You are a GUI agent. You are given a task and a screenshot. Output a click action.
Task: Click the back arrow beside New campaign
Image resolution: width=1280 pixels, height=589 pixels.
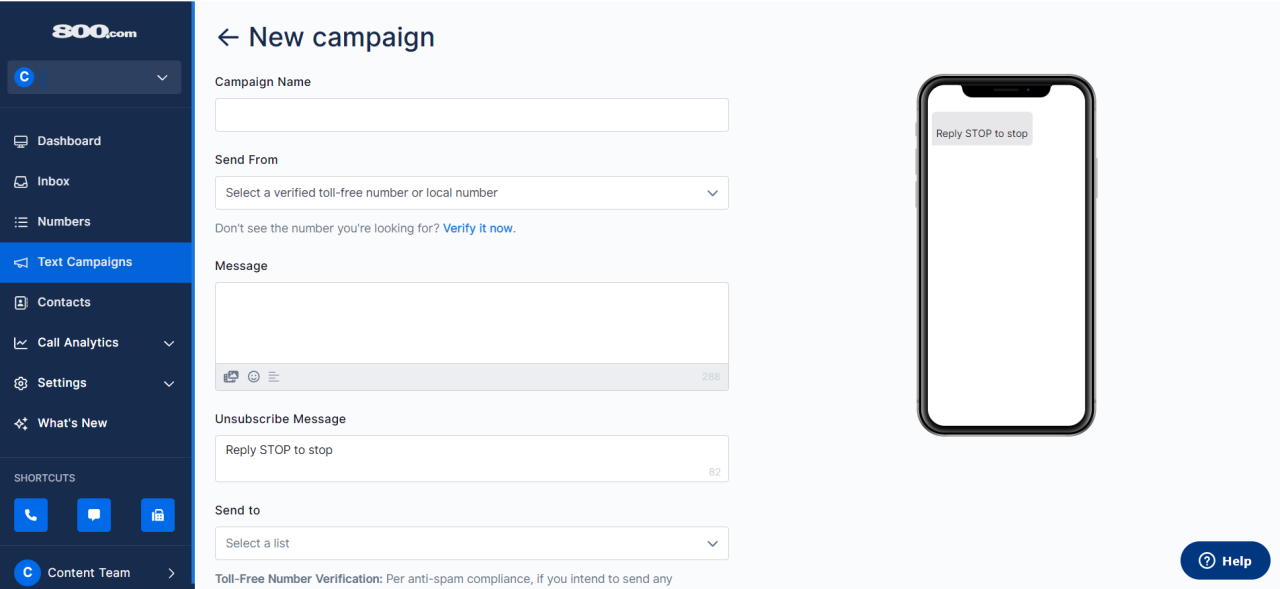click(x=228, y=38)
